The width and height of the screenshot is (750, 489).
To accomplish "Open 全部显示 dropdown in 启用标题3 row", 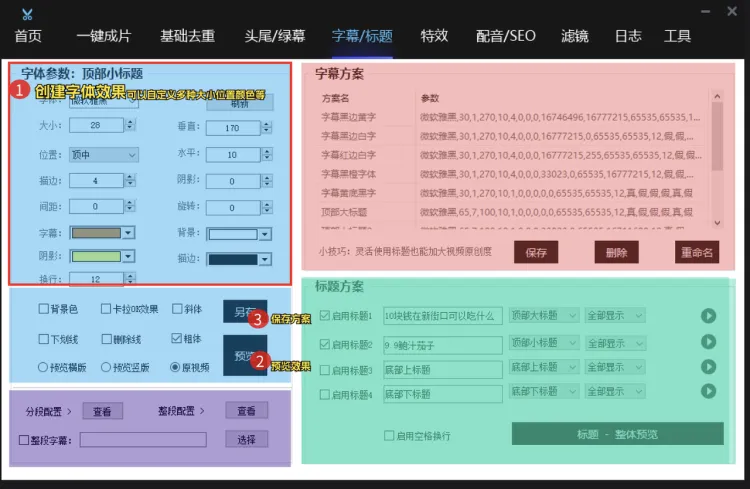I will tap(615, 367).
